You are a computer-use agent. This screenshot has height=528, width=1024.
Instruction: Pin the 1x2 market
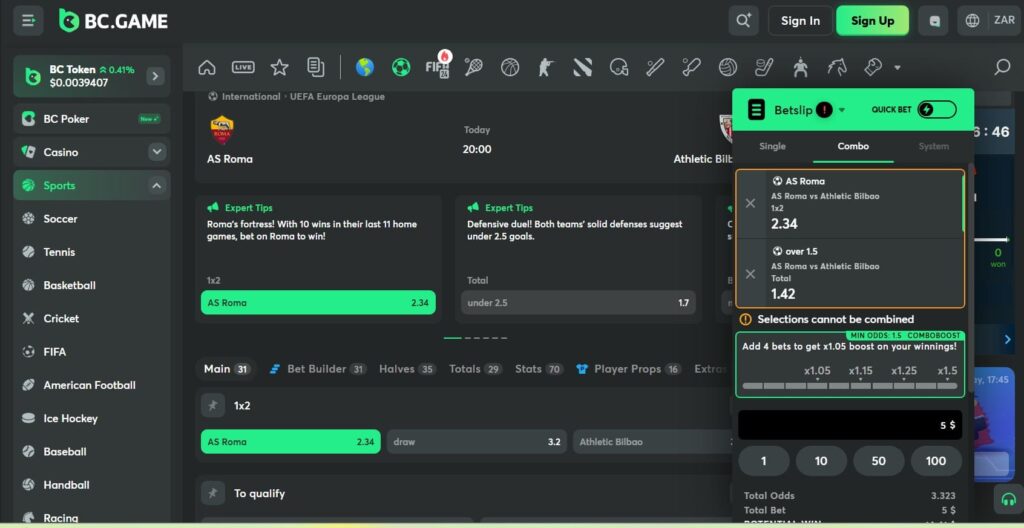pos(212,406)
